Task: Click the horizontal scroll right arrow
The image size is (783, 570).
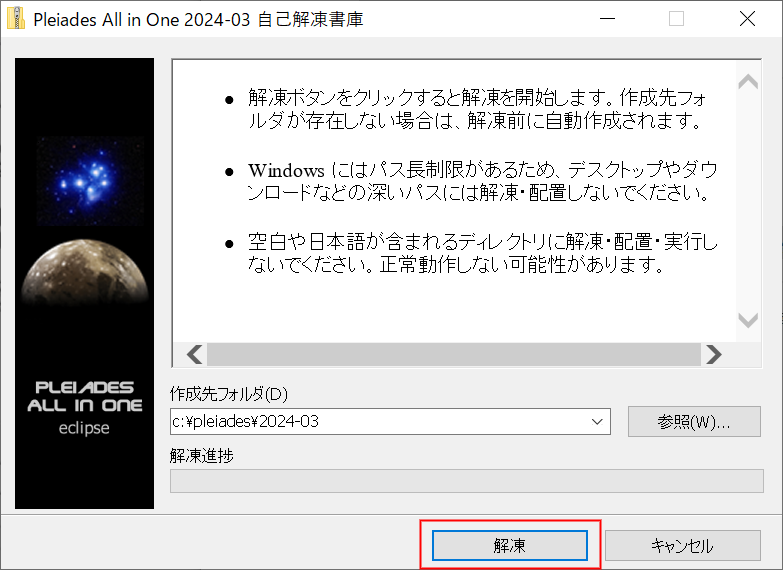Action: (x=714, y=354)
